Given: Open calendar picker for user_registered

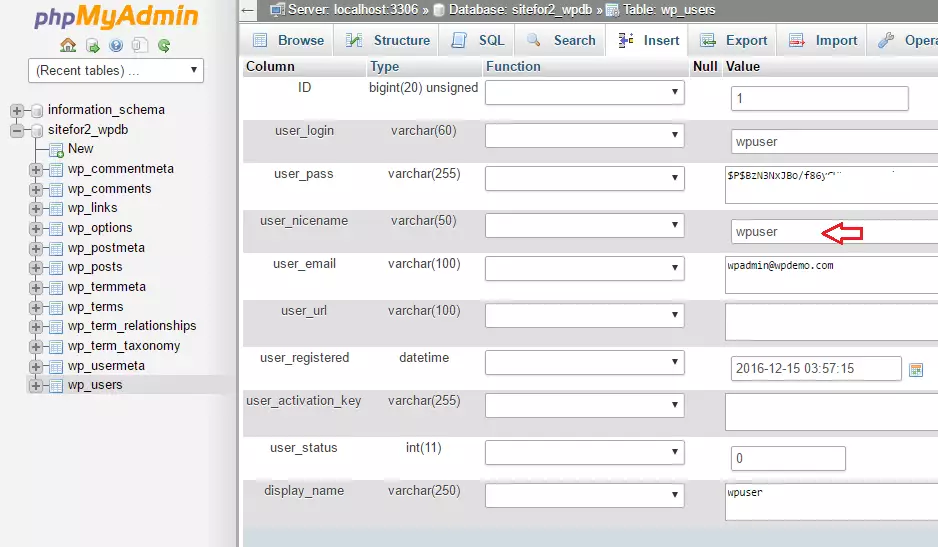Looking at the screenshot, I should click(916, 370).
